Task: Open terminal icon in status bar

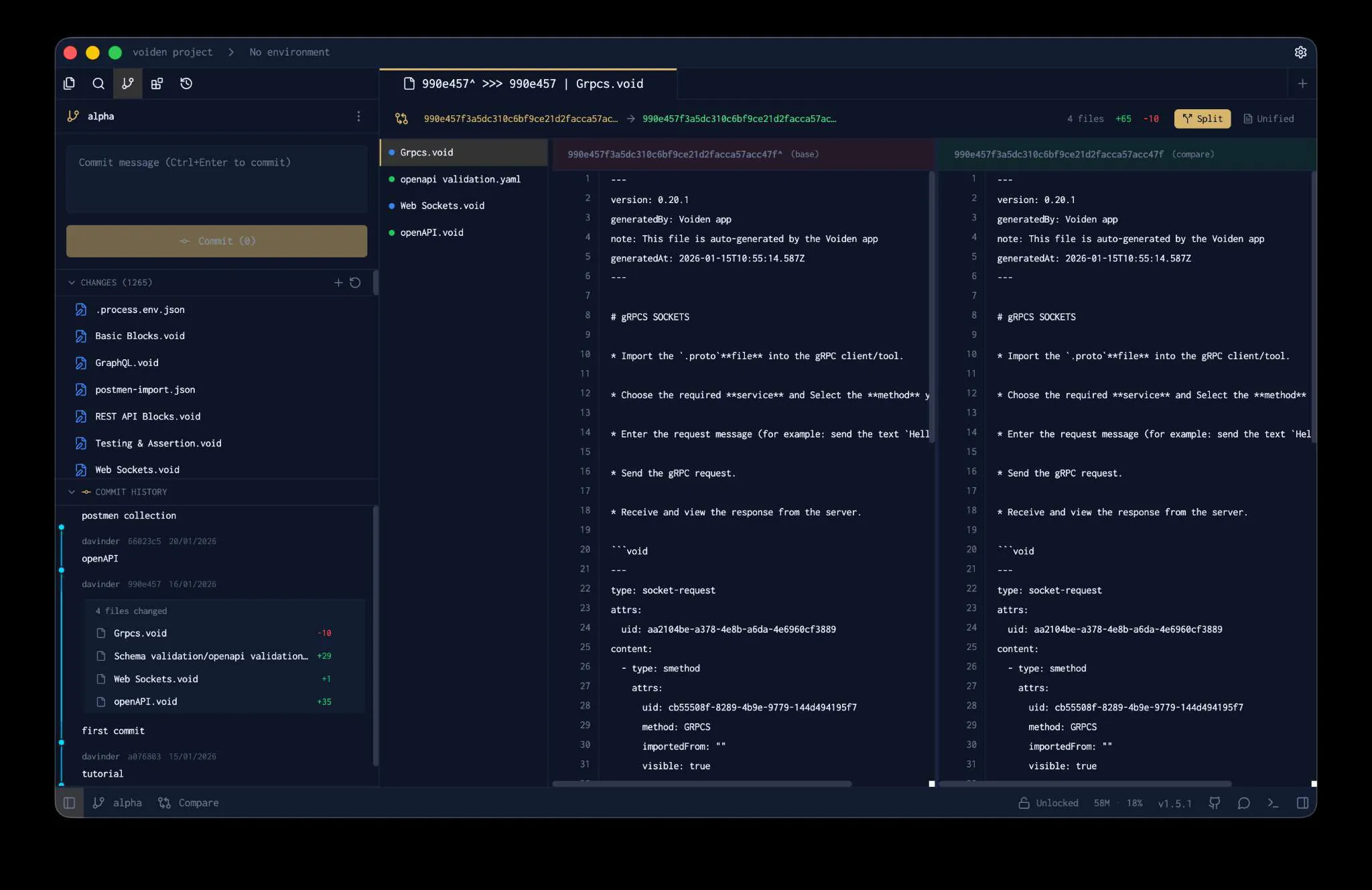Action: tap(1273, 803)
